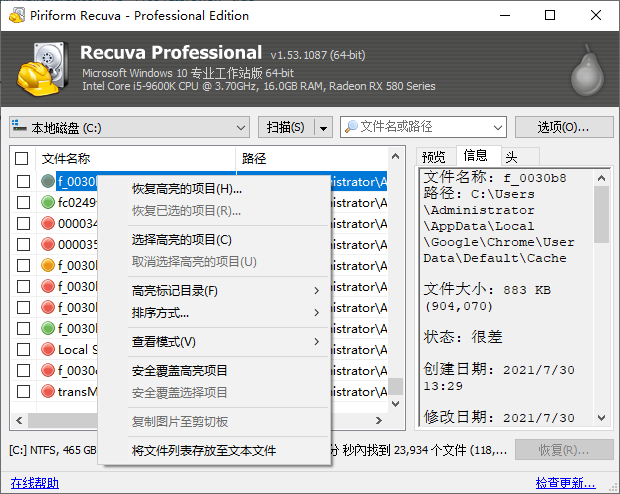620x494 pixels.
Task: Tick the checkbox for the 000034 row
Action: (23, 223)
